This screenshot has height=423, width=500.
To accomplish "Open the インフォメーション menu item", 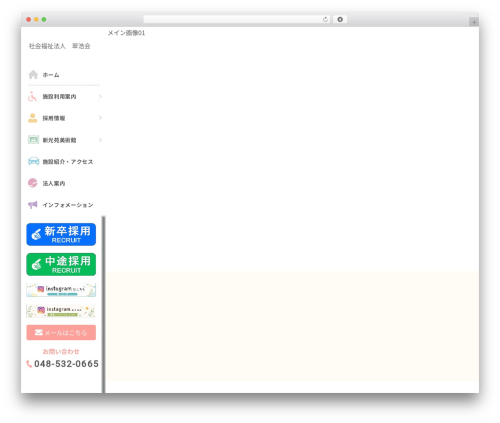I will (x=68, y=205).
